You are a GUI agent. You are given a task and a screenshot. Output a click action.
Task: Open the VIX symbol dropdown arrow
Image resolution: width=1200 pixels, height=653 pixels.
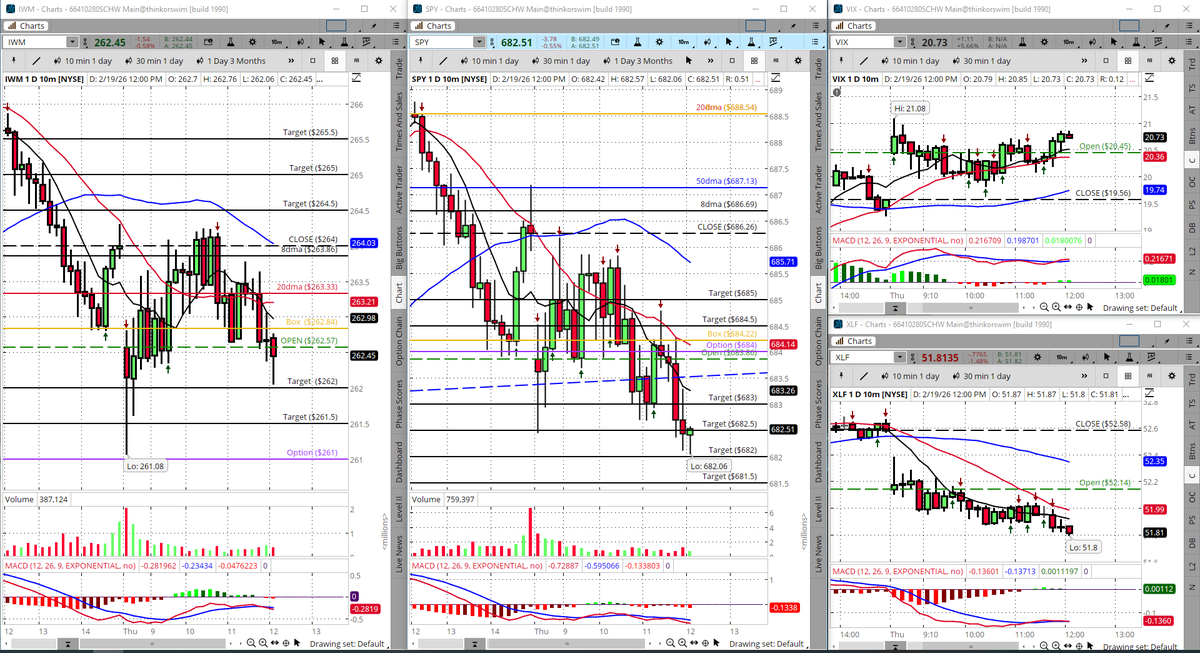point(900,42)
